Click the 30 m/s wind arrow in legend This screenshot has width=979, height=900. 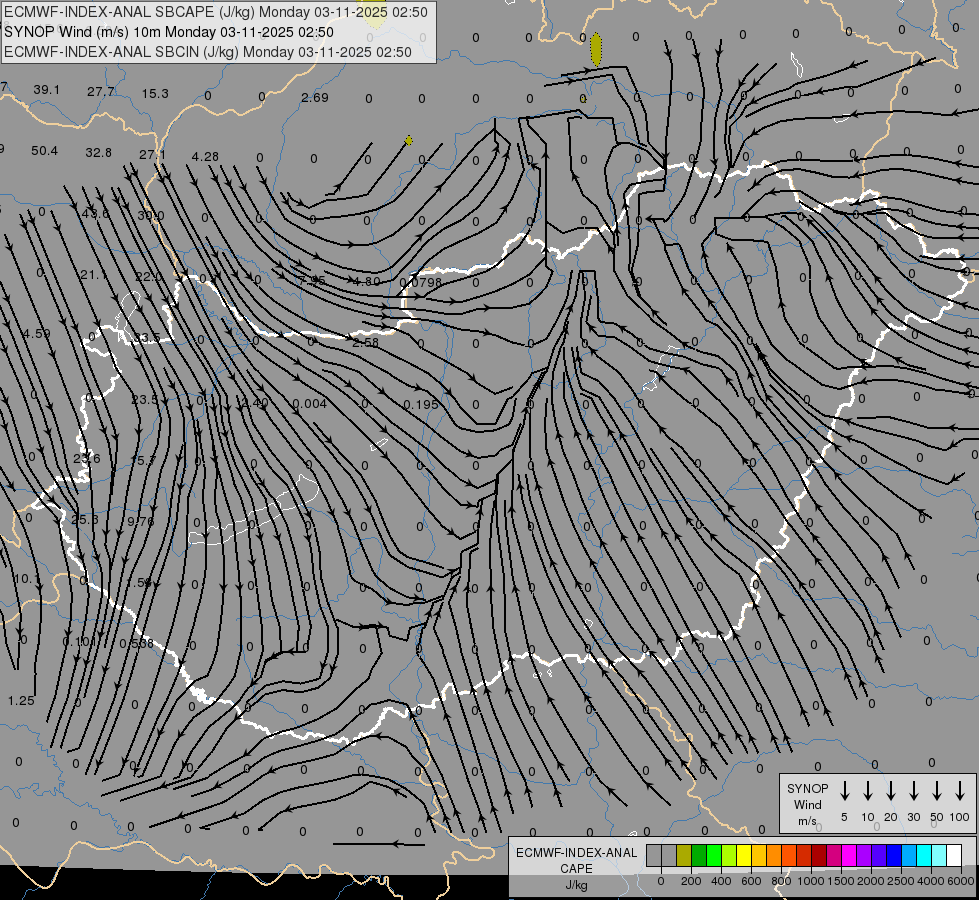pos(913,791)
